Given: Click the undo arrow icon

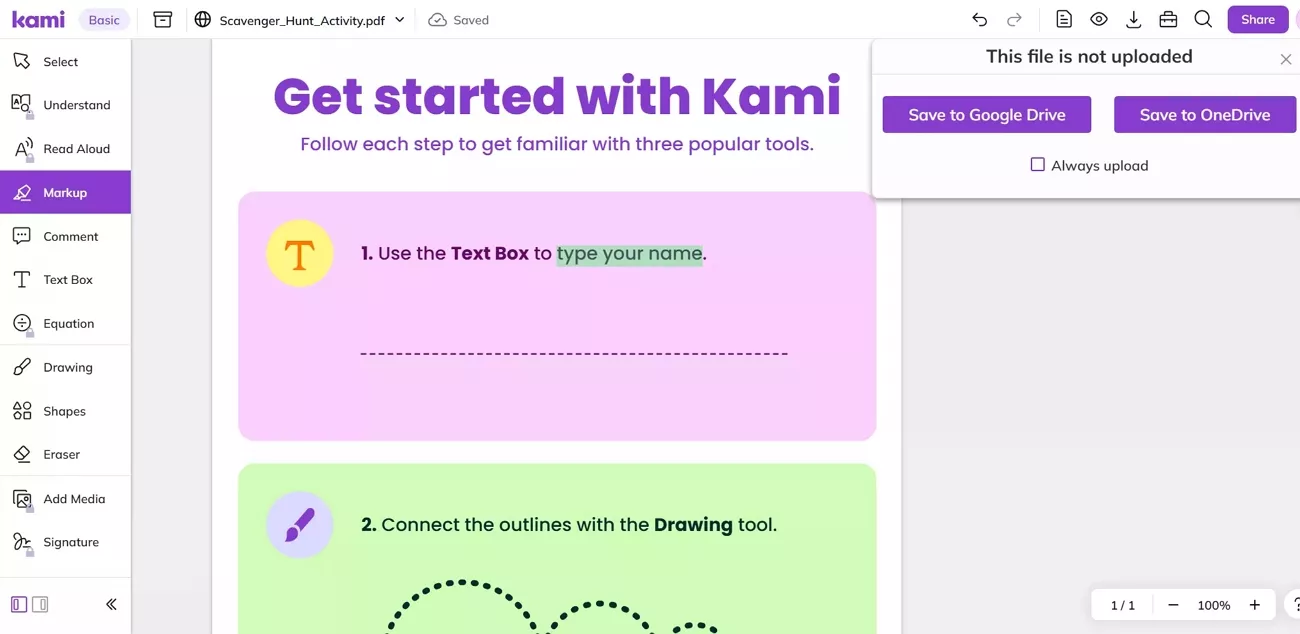Looking at the screenshot, I should pos(979,20).
